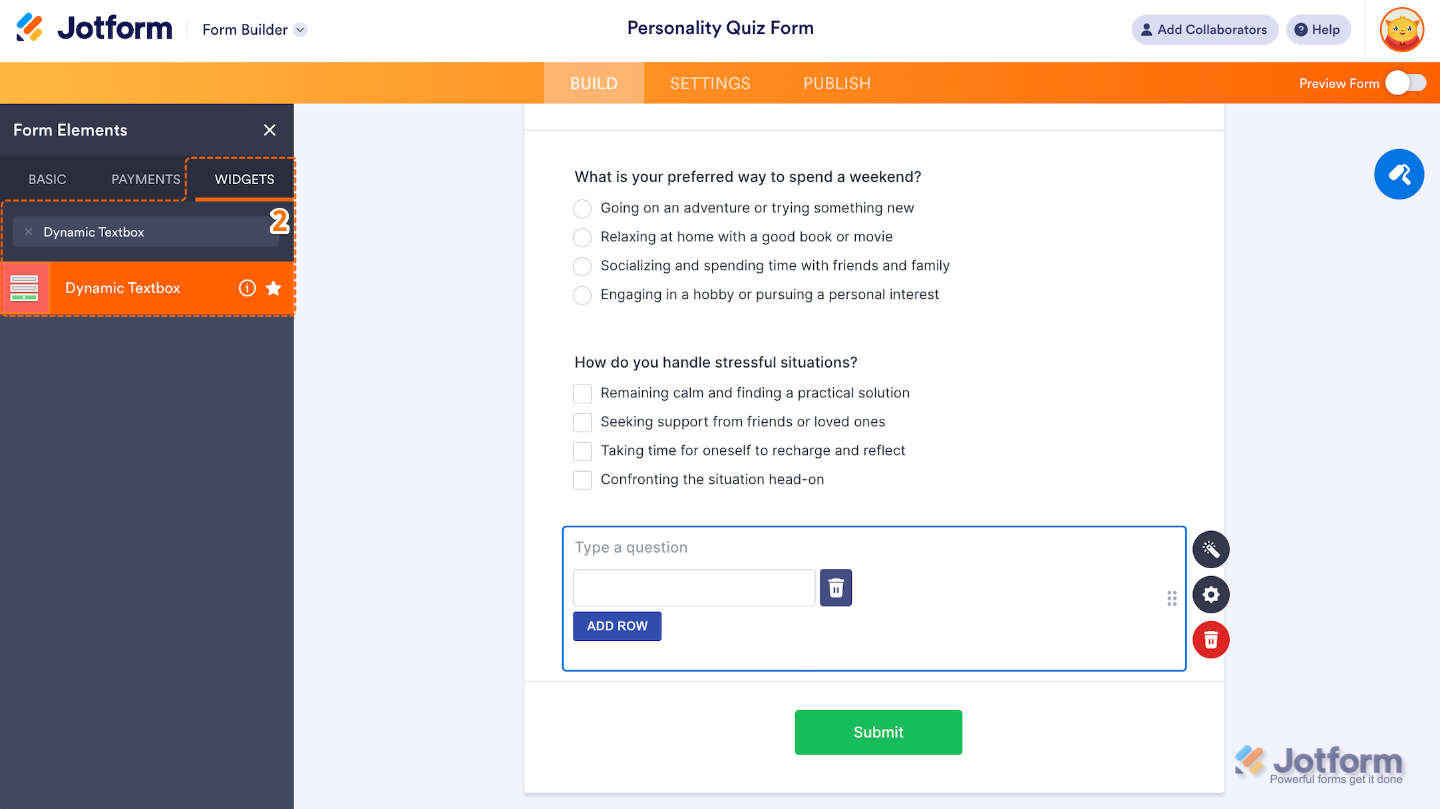
Task: Select 'Relaxing at home with a good book'
Action: pos(582,237)
